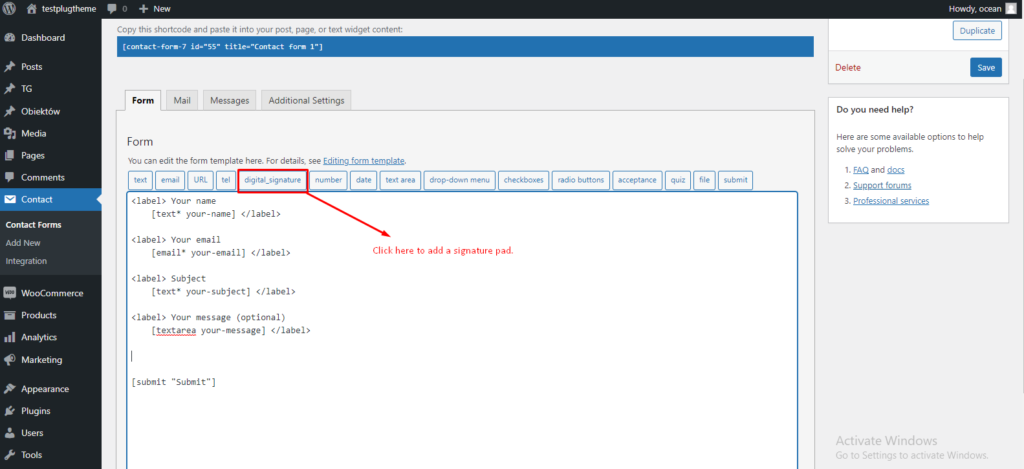Click the plus New icon

[x=144, y=9]
